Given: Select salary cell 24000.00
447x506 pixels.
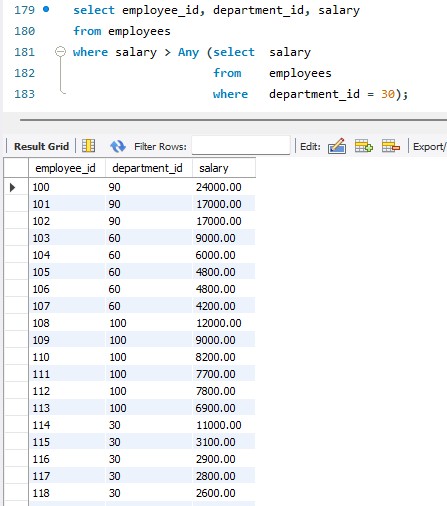Looking at the screenshot, I should 224,187.
